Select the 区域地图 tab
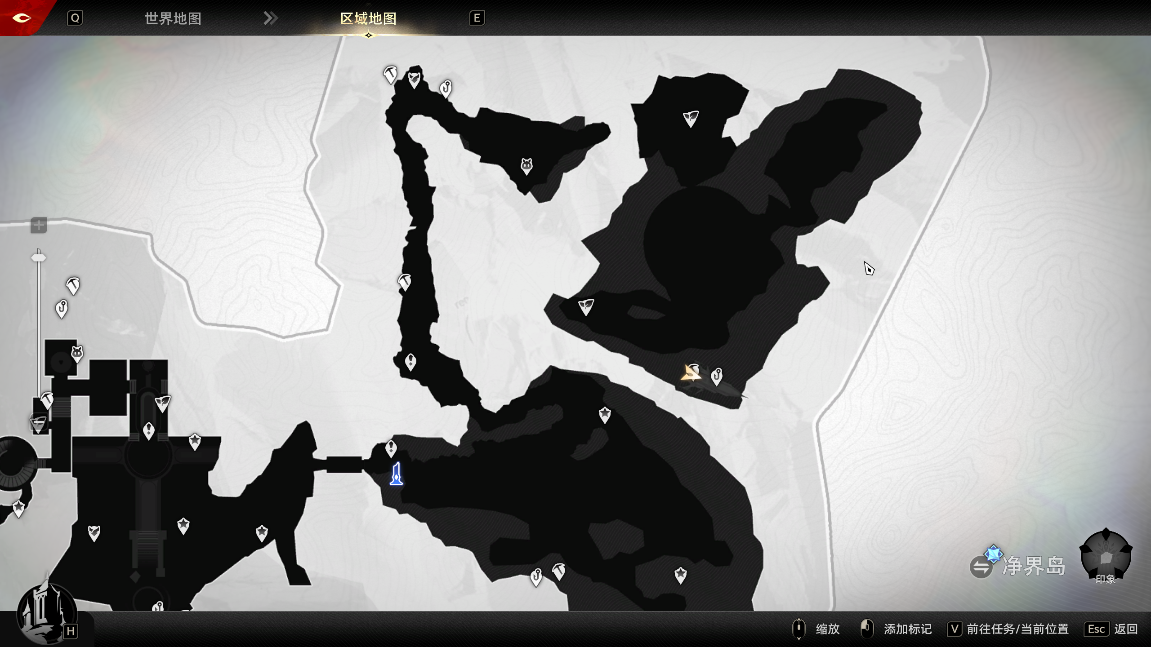This screenshot has width=1151, height=647. (x=368, y=18)
